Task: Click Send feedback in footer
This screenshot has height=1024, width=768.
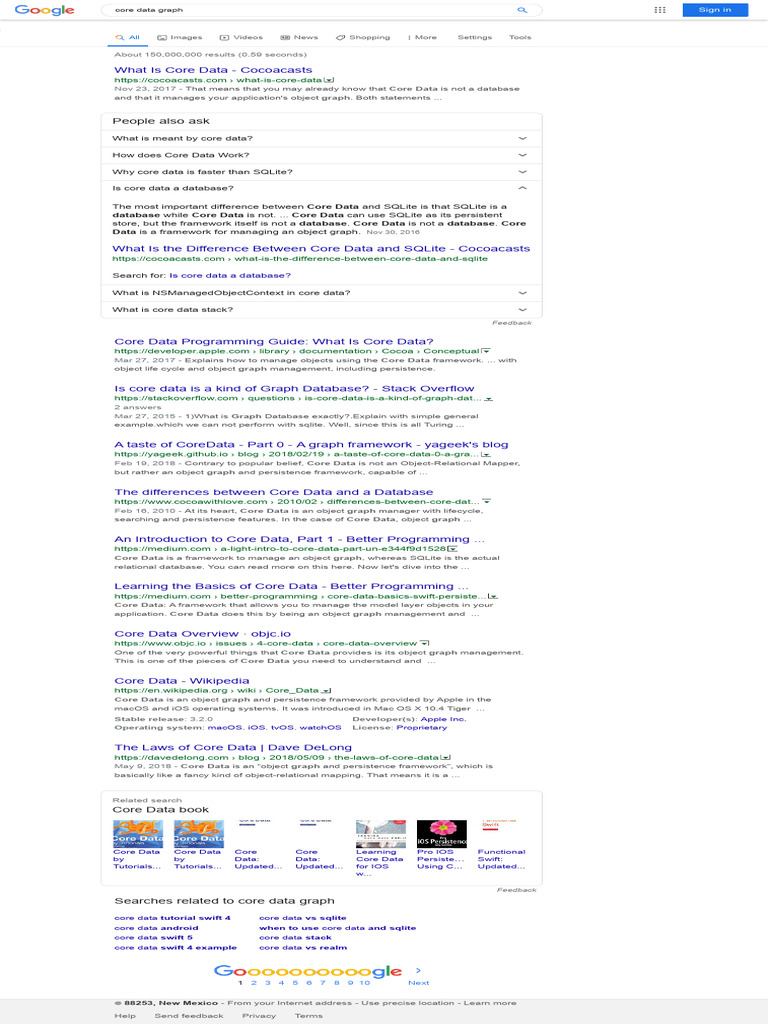Action: [189, 1016]
